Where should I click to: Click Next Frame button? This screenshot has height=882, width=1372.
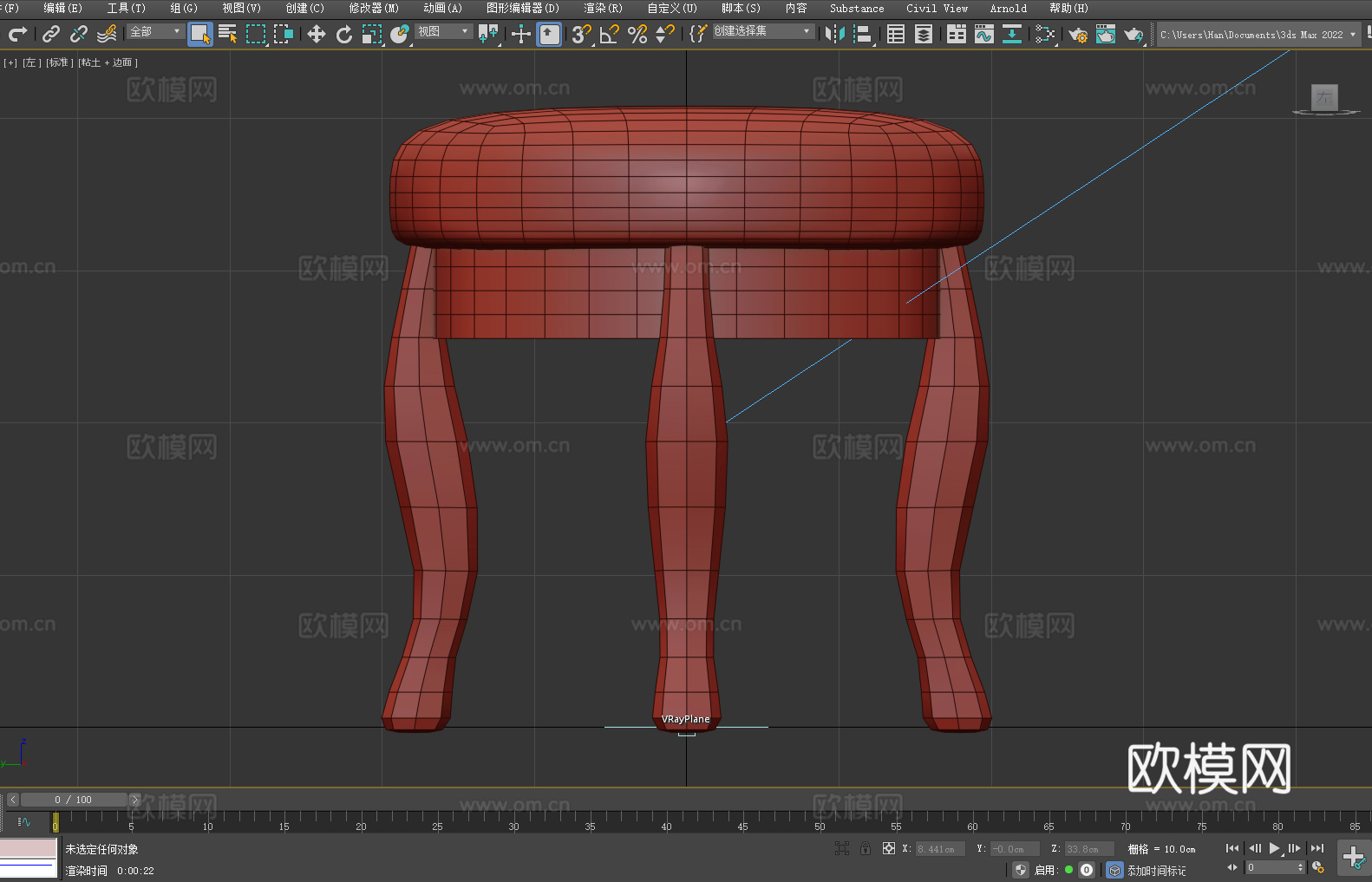pos(1295,848)
